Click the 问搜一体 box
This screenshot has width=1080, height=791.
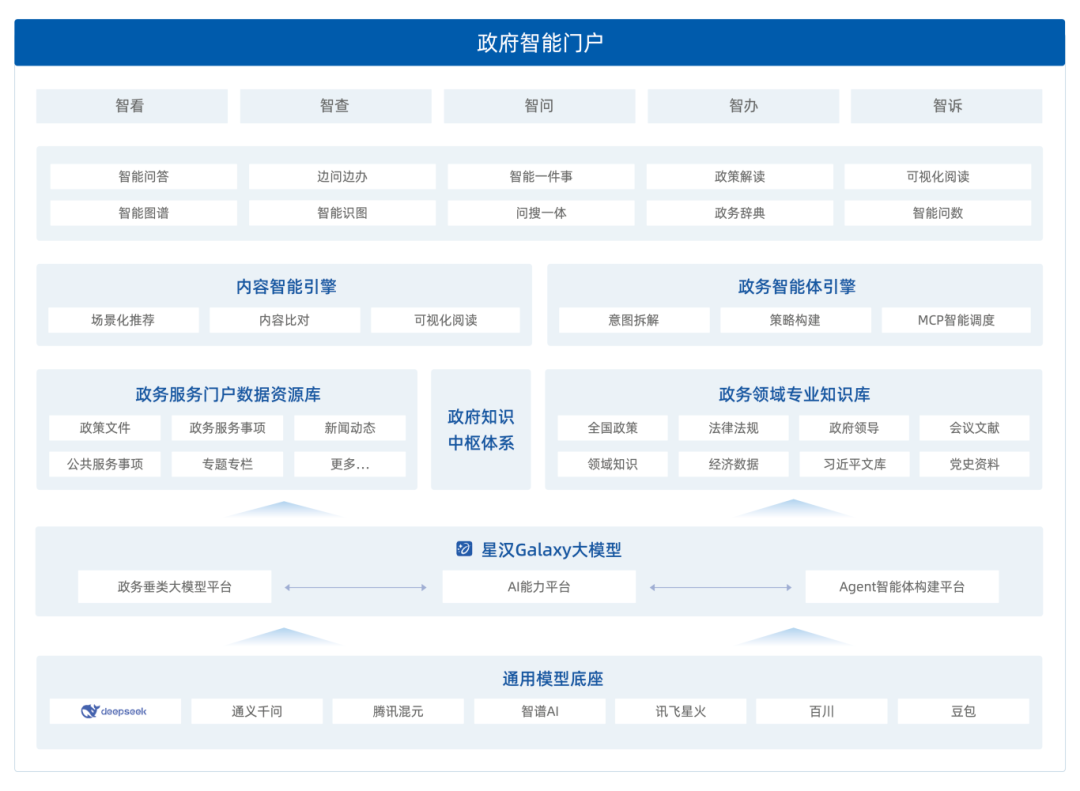[541, 213]
